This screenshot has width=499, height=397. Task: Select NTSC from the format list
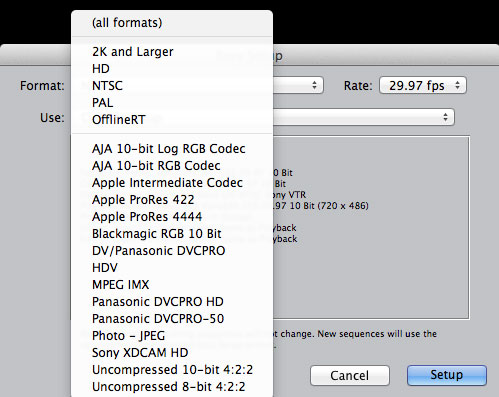tap(172, 86)
